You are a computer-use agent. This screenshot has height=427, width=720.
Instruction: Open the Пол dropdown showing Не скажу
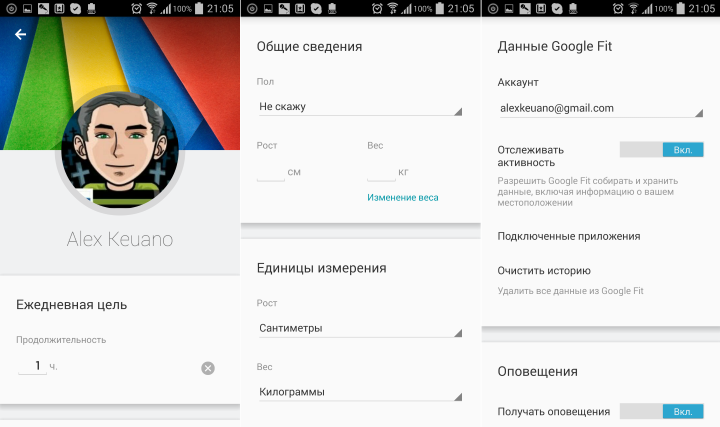360,107
